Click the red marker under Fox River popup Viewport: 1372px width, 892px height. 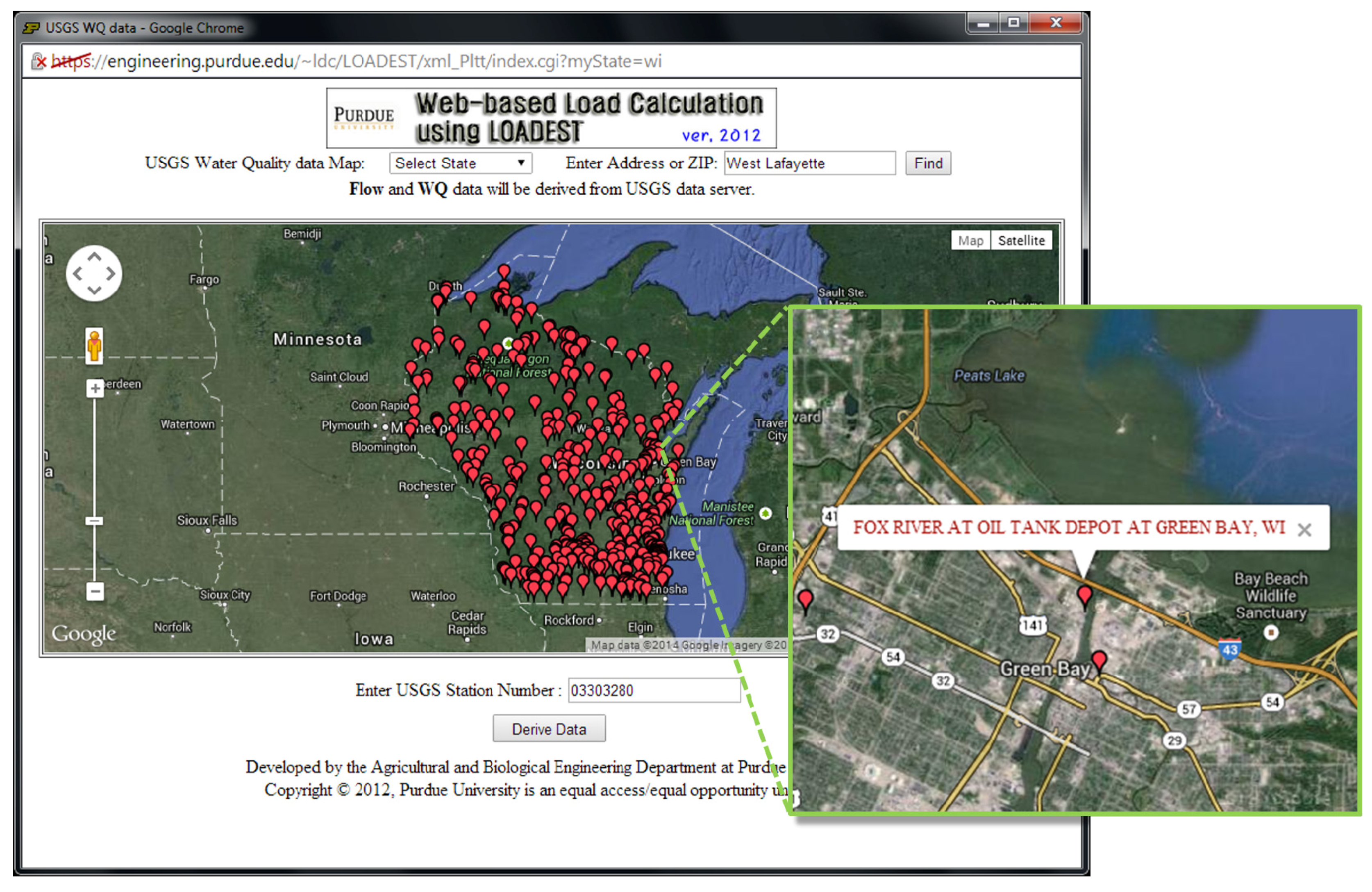click(1085, 594)
